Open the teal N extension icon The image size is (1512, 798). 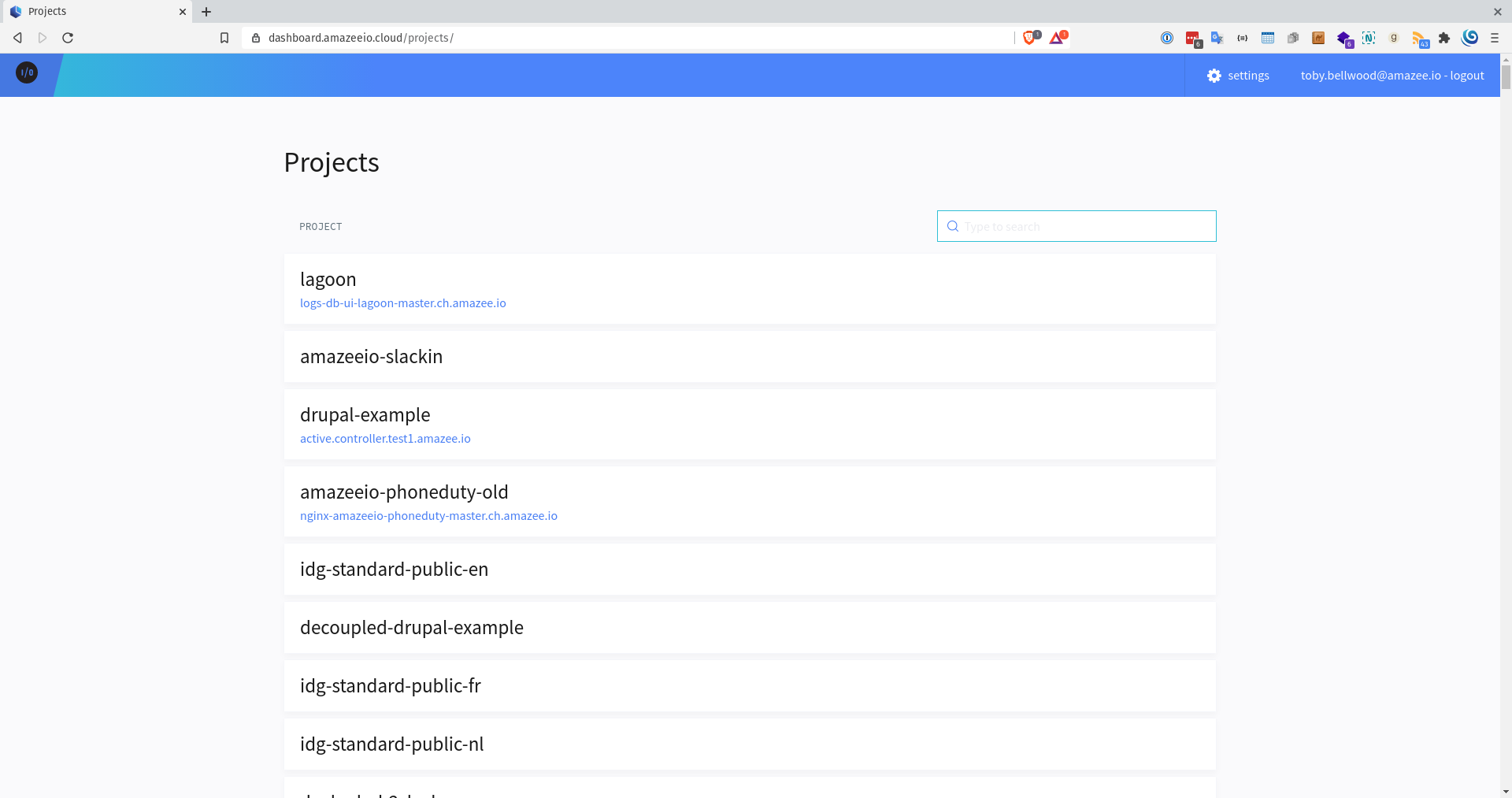tap(1369, 38)
